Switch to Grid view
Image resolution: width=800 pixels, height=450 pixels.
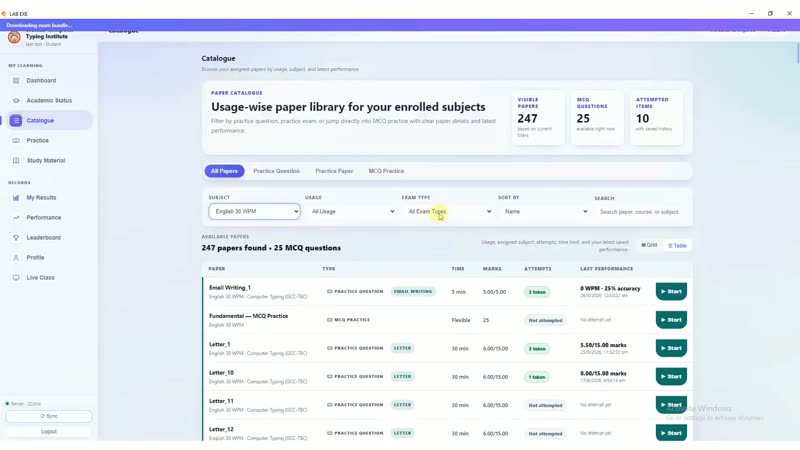click(x=649, y=245)
